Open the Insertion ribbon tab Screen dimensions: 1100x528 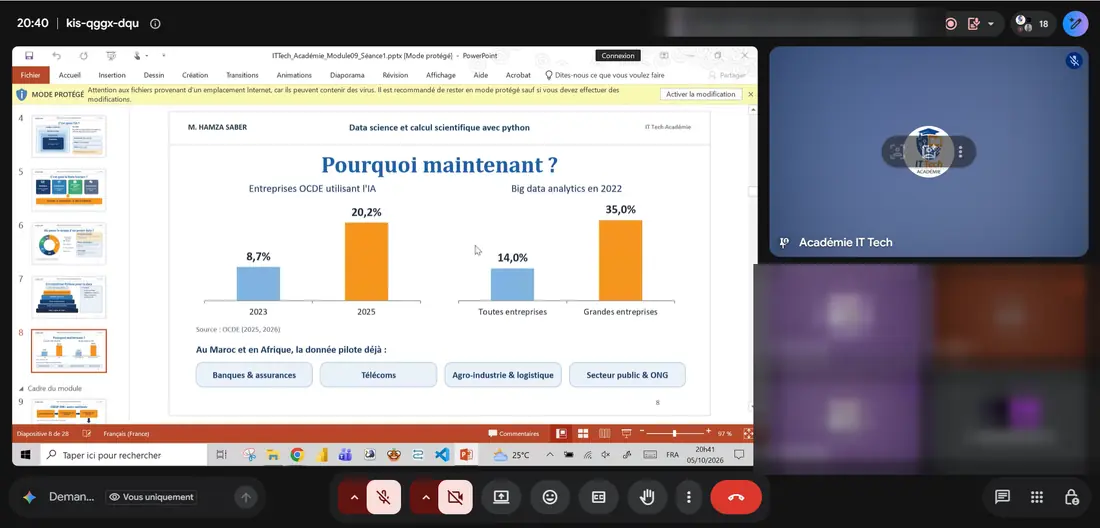click(112, 75)
